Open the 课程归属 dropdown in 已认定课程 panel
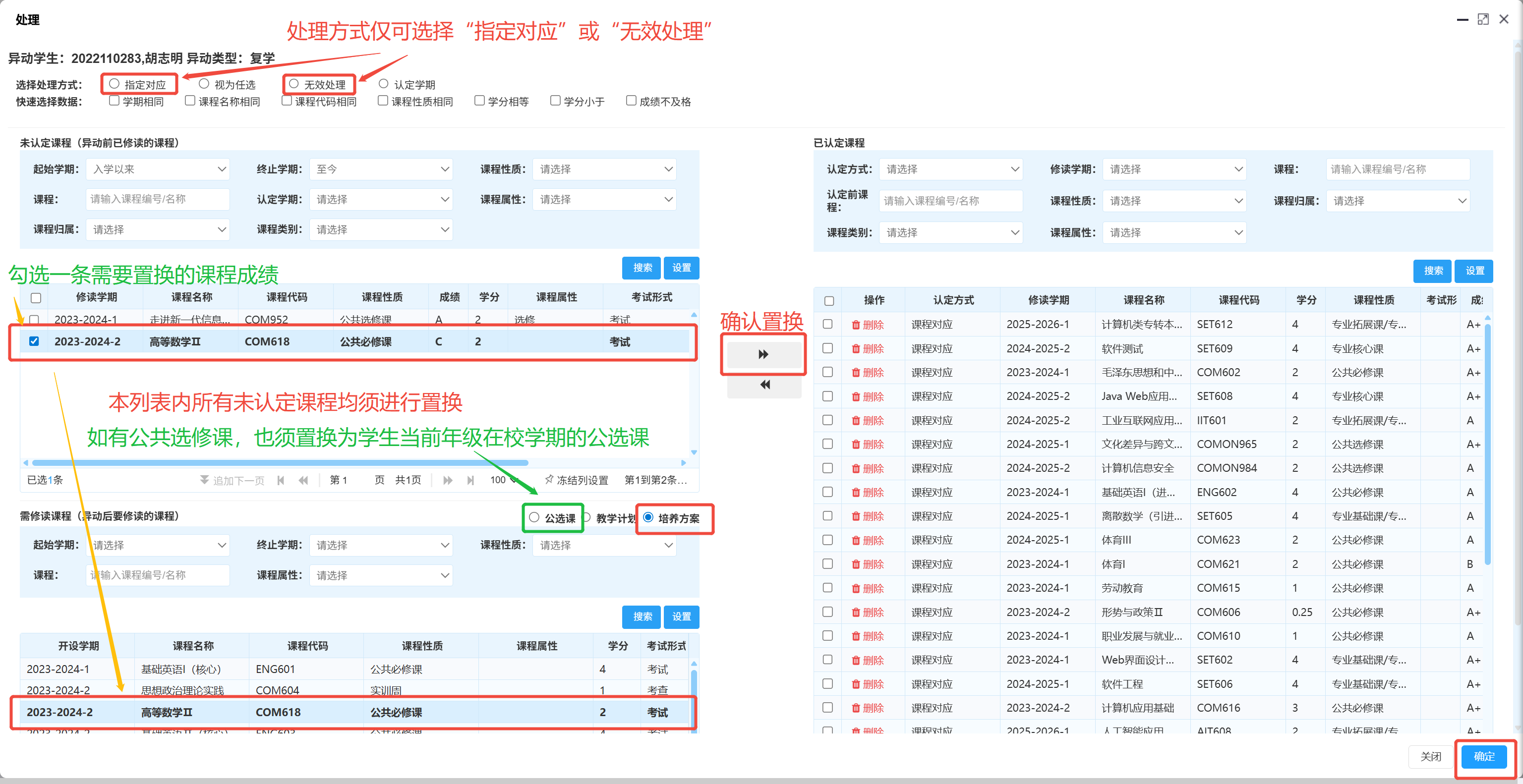 tap(1398, 201)
